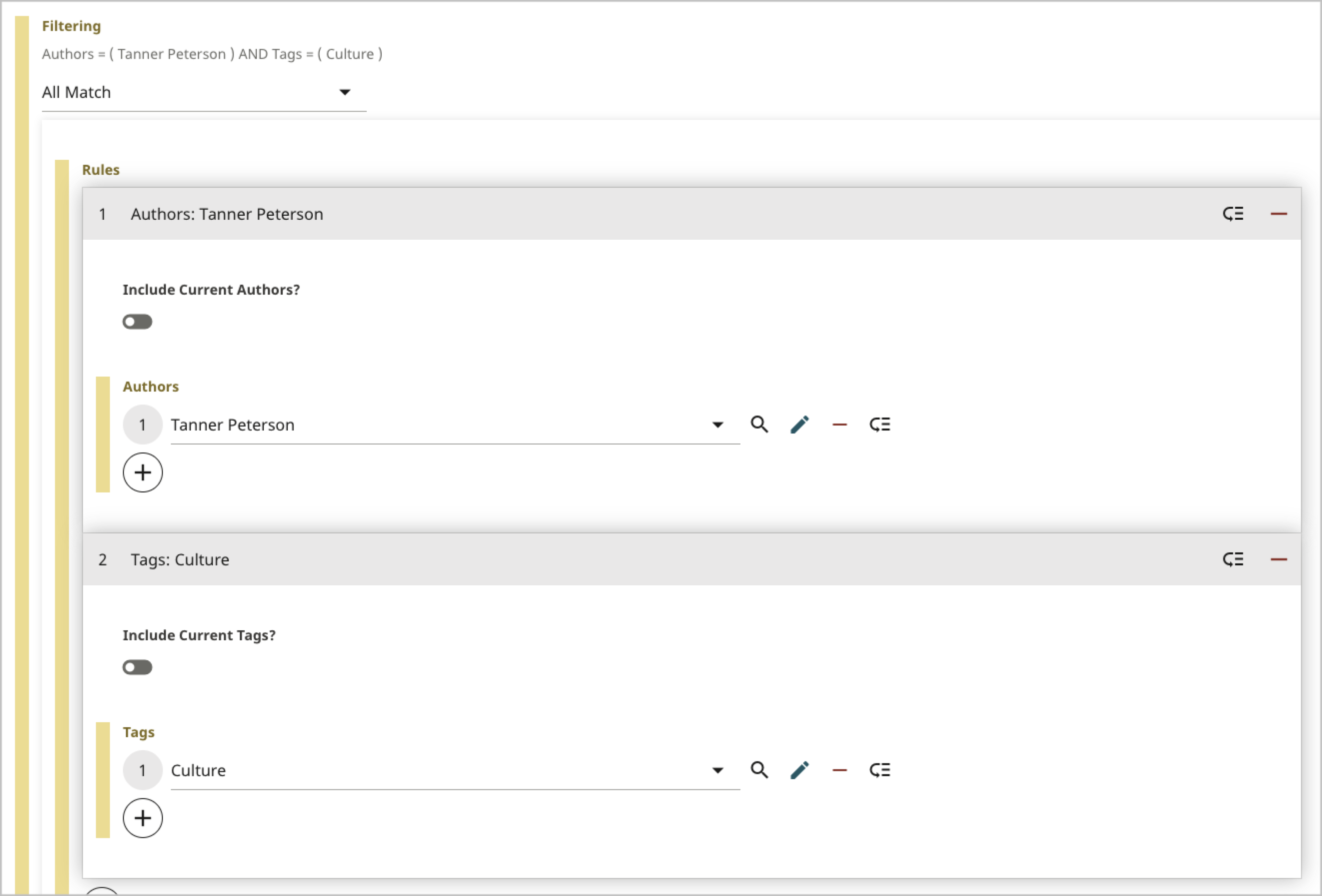This screenshot has width=1322, height=896.
Task: Click pencil edit icon for Culture tag
Action: [799, 770]
